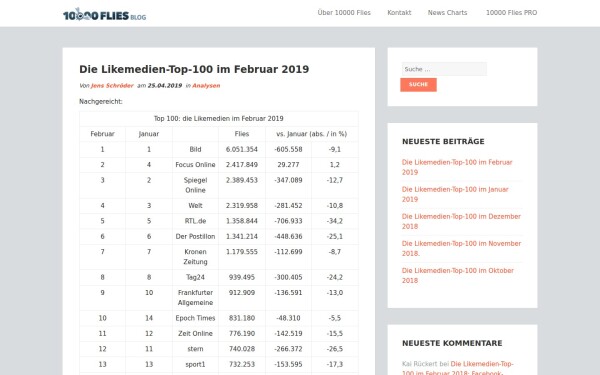Click the Februar column header
The image size is (600, 375).
102,134
